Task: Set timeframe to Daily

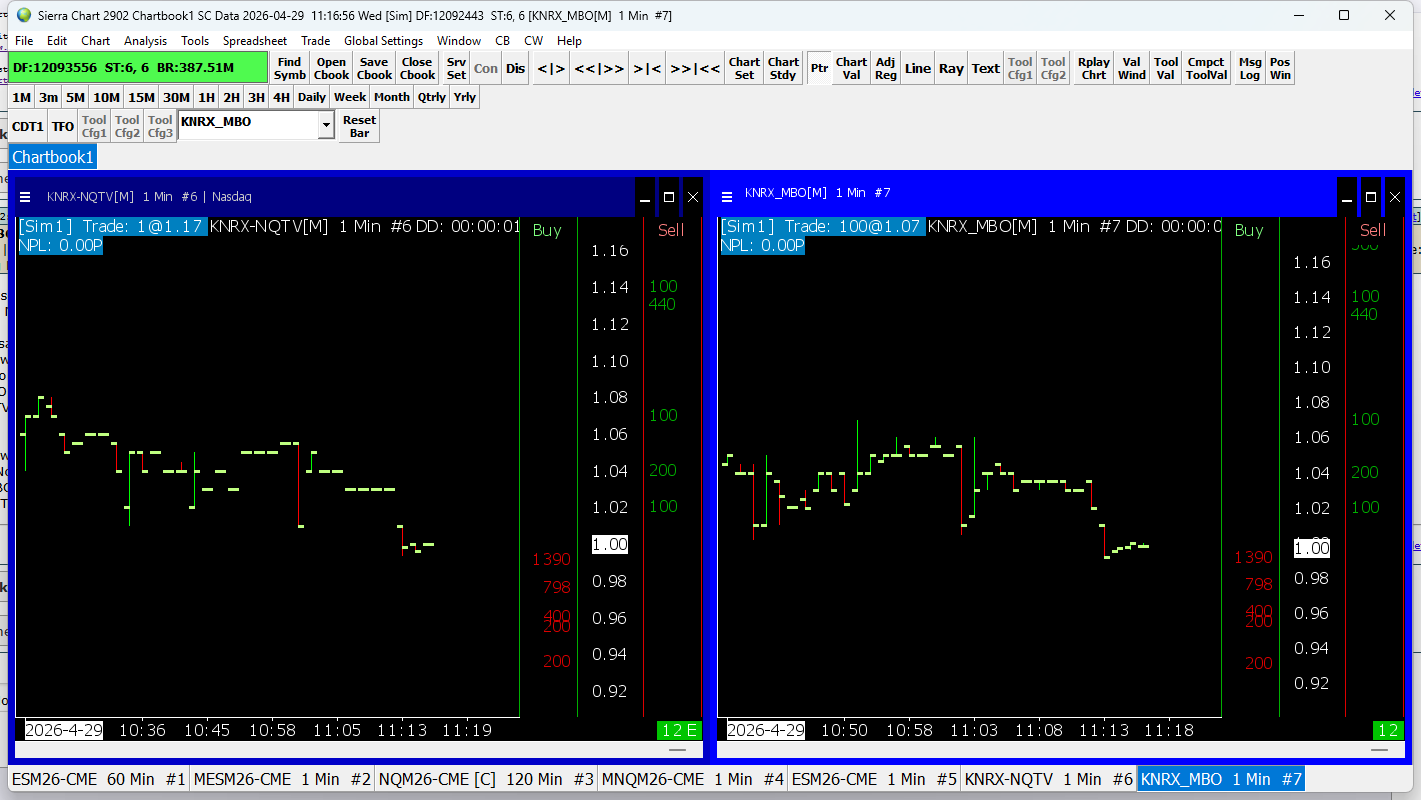Action: [x=312, y=97]
